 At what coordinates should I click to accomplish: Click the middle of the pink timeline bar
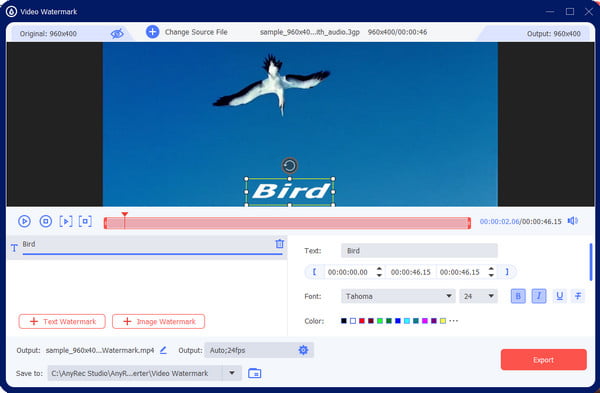pos(287,223)
